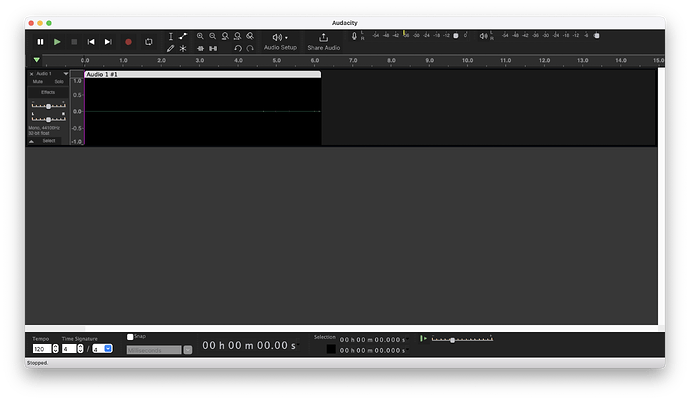Silence audio selection icon
This screenshot has width=690, height=401.
(x=213, y=48)
